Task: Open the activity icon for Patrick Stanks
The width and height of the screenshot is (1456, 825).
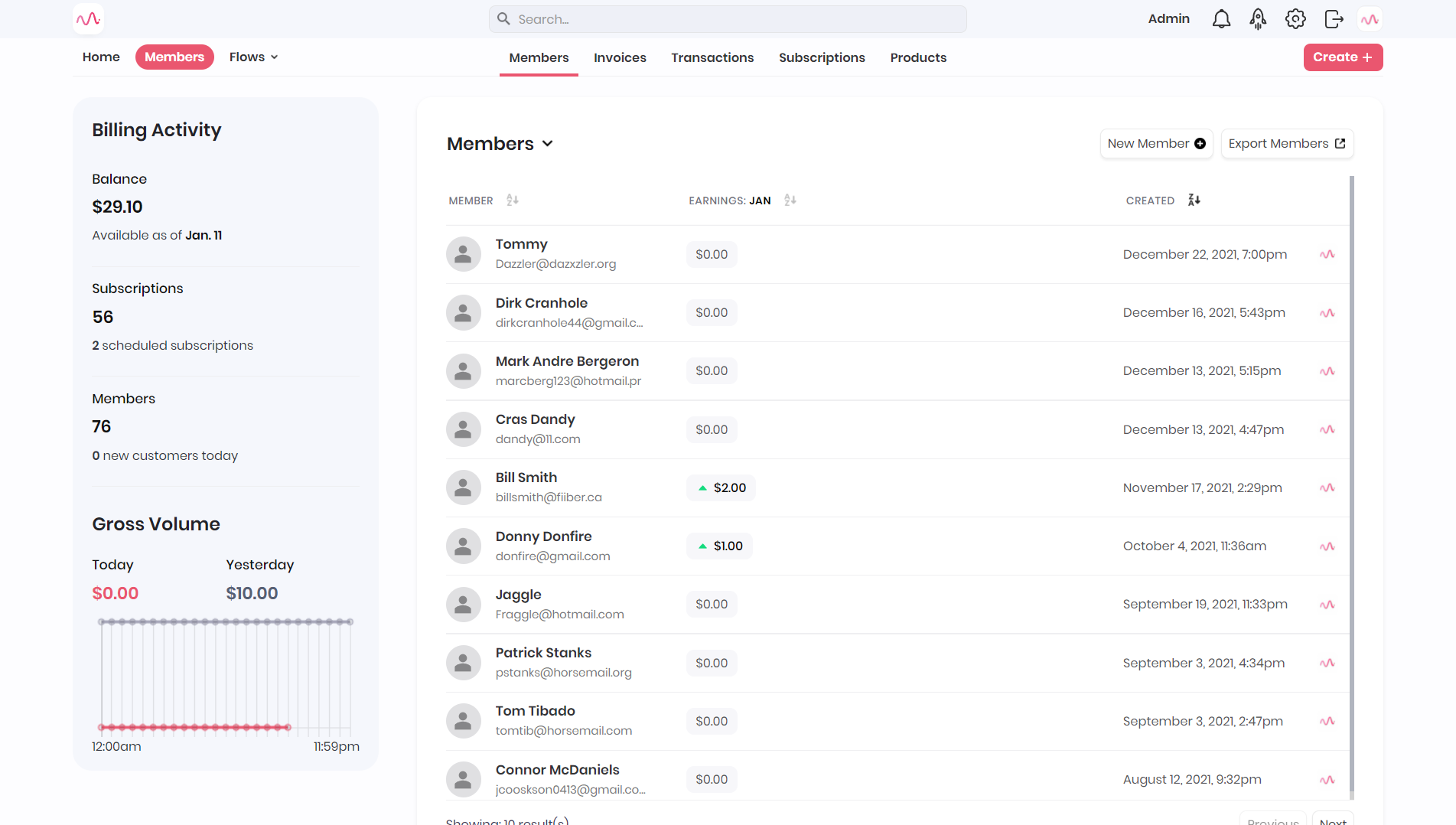Action: coord(1327,664)
